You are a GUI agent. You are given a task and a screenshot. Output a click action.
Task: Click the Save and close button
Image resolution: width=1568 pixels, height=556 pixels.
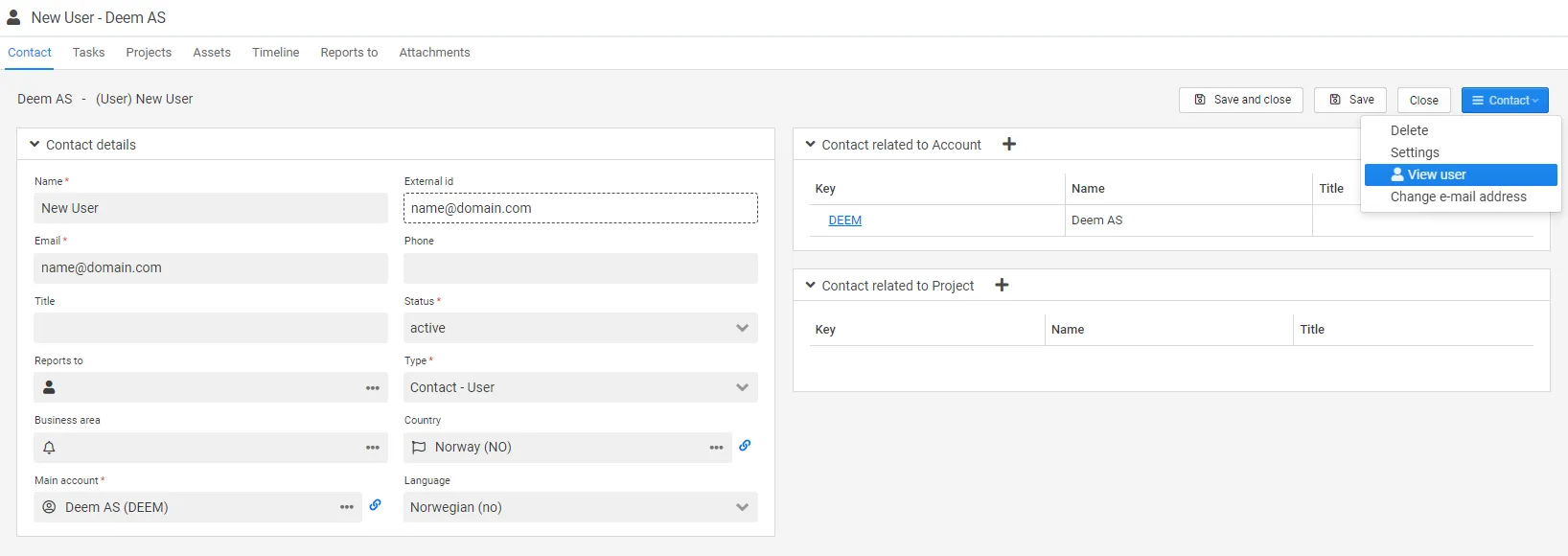pos(1241,100)
